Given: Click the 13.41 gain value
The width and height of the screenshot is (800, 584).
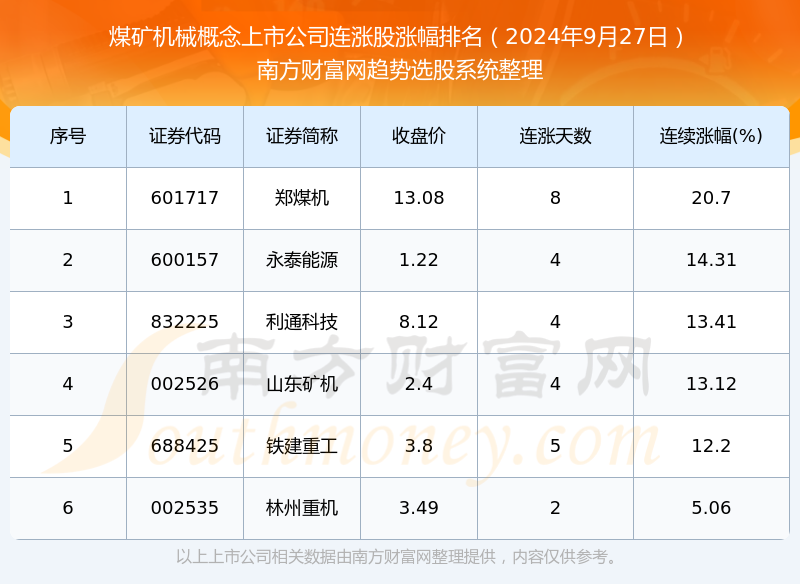Looking at the screenshot, I should click(711, 322).
